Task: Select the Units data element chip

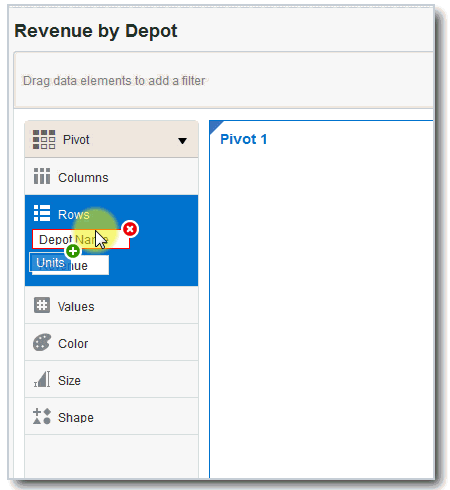Action: tap(50, 262)
